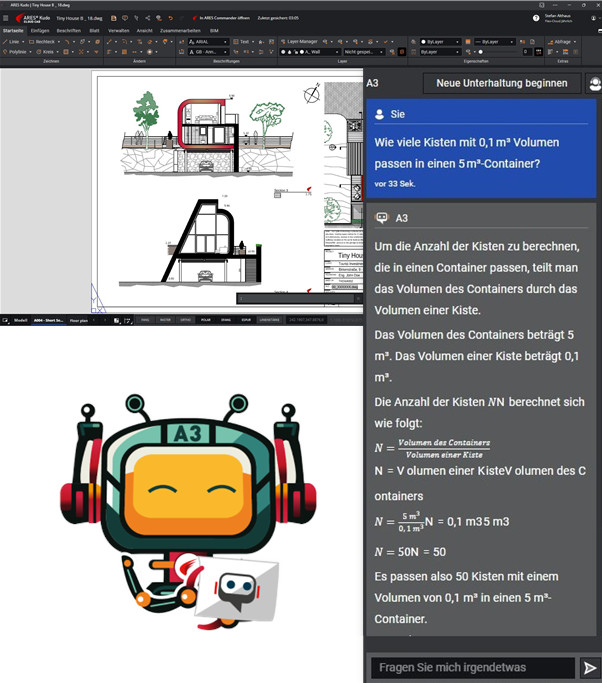Click the Abfrage measurement tool
This screenshot has height=683, width=602.
tap(560, 42)
